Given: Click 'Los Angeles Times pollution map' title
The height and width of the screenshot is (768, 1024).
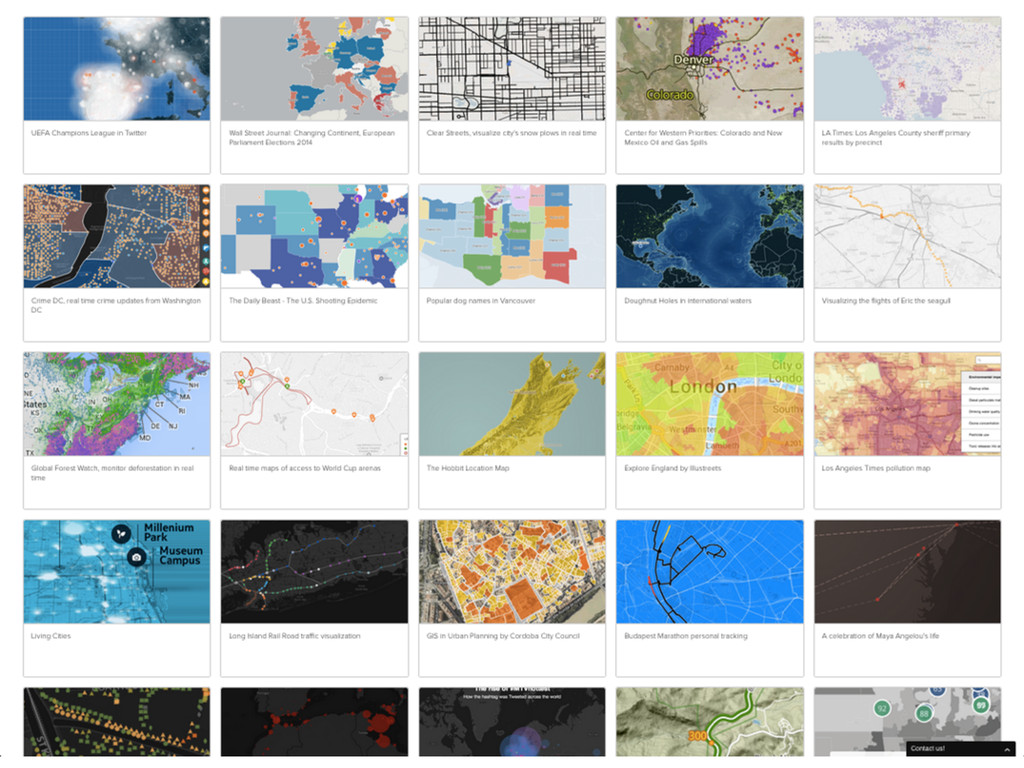Looking at the screenshot, I should click(876, 468).
